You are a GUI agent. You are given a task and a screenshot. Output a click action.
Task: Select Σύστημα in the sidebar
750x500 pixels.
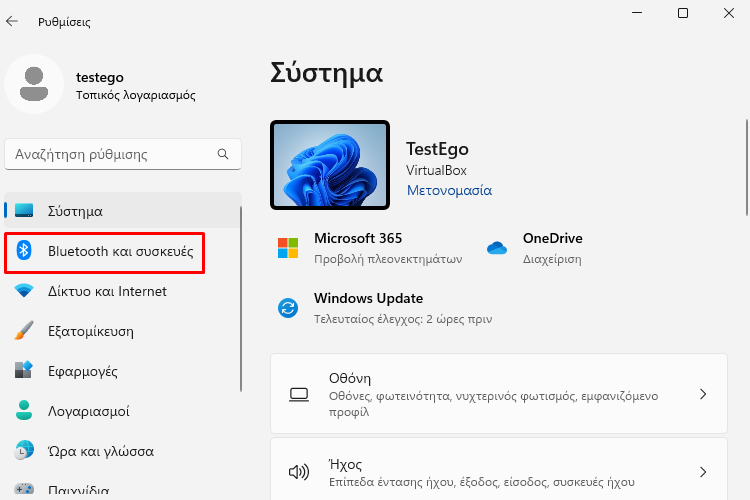(x=123, y=211)
